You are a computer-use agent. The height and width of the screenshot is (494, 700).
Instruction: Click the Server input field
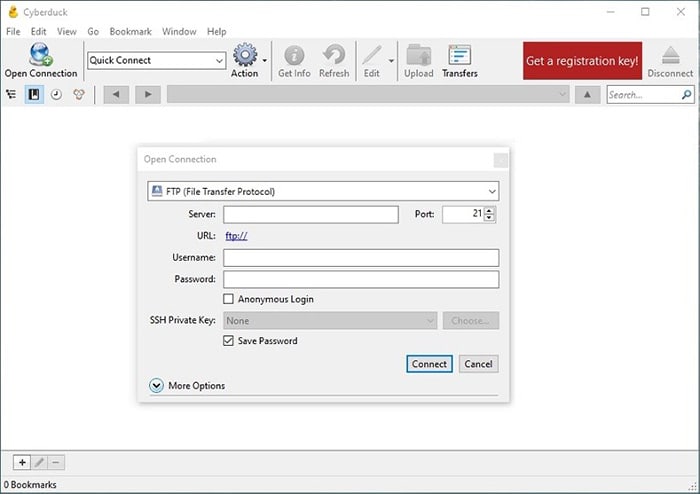(x=311, y=215)
